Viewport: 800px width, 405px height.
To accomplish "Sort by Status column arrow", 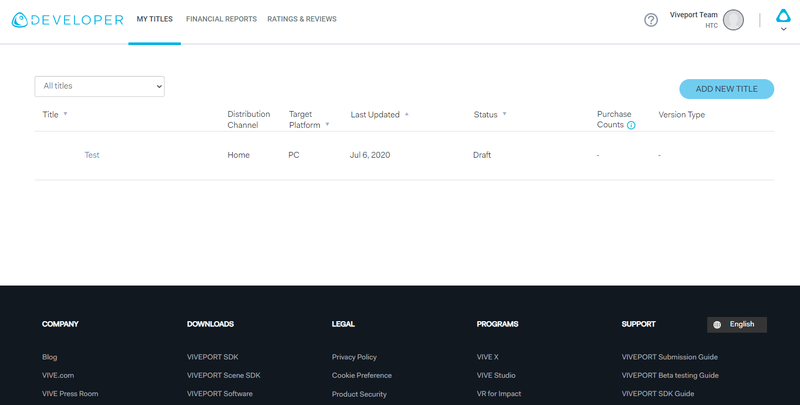I will click(x=504, y=114).
